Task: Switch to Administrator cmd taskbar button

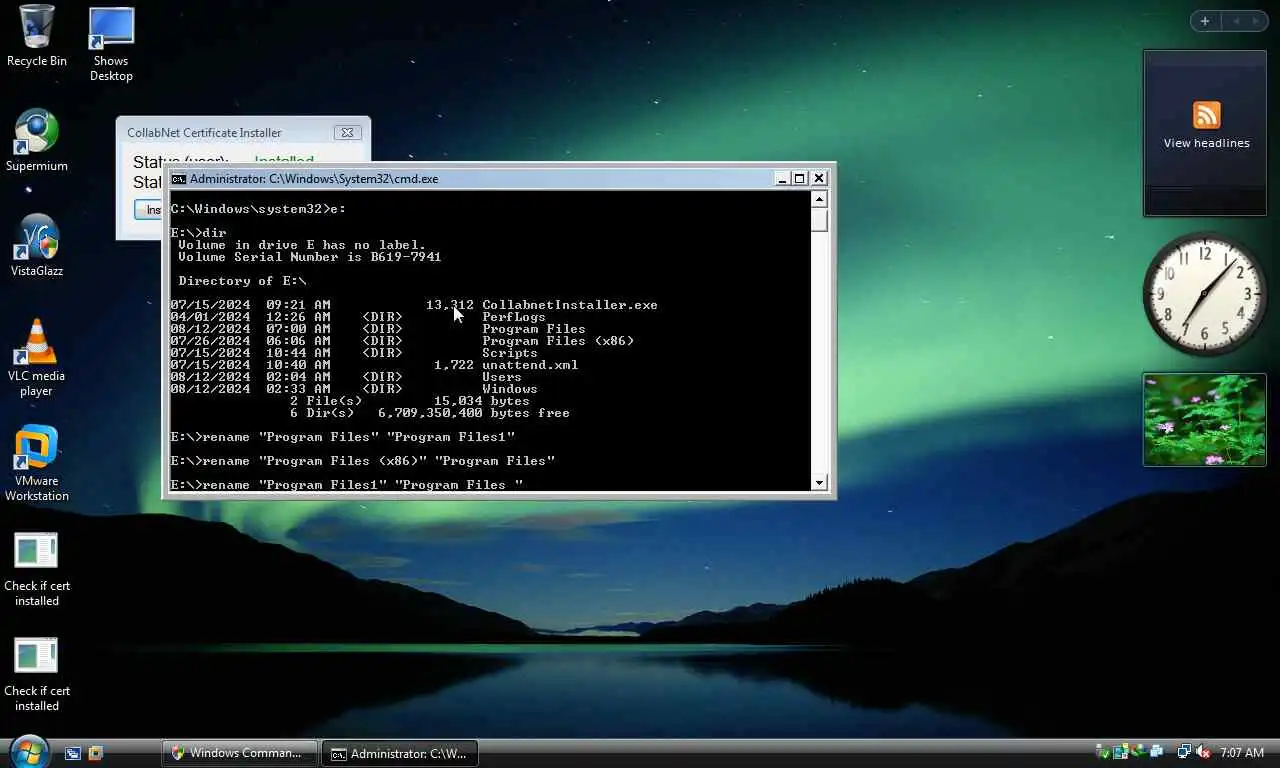Action: click(x=401, y=753)
